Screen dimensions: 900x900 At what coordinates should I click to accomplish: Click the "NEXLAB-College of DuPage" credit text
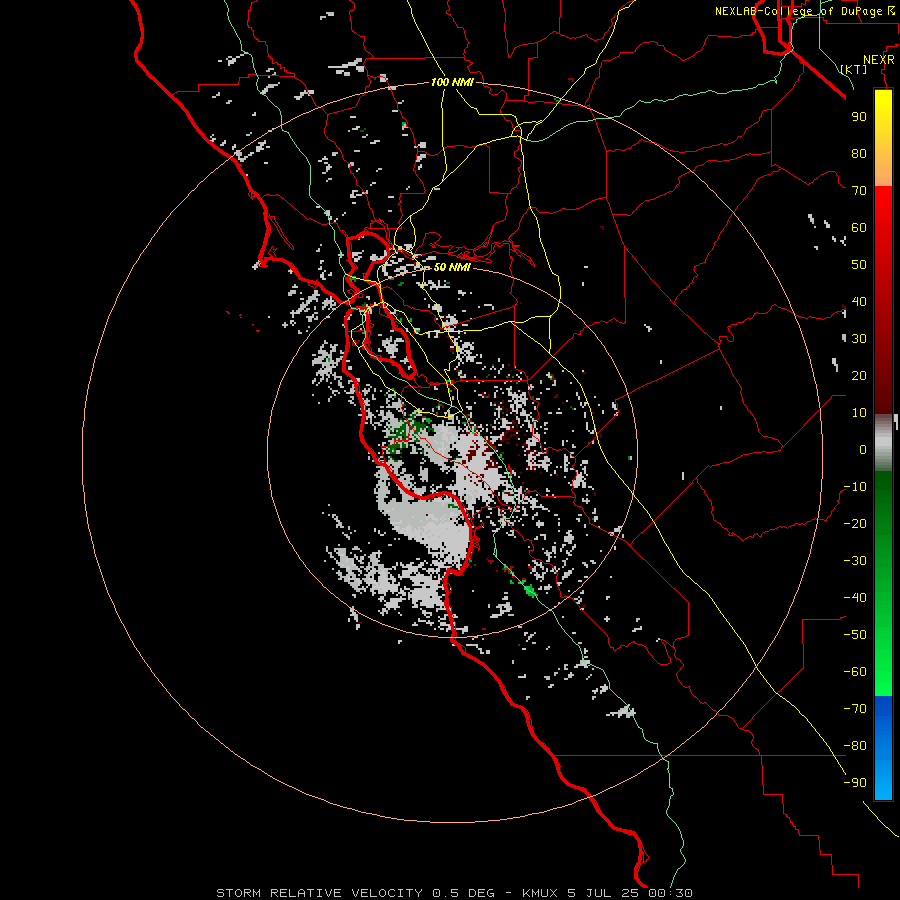[799, 11]
